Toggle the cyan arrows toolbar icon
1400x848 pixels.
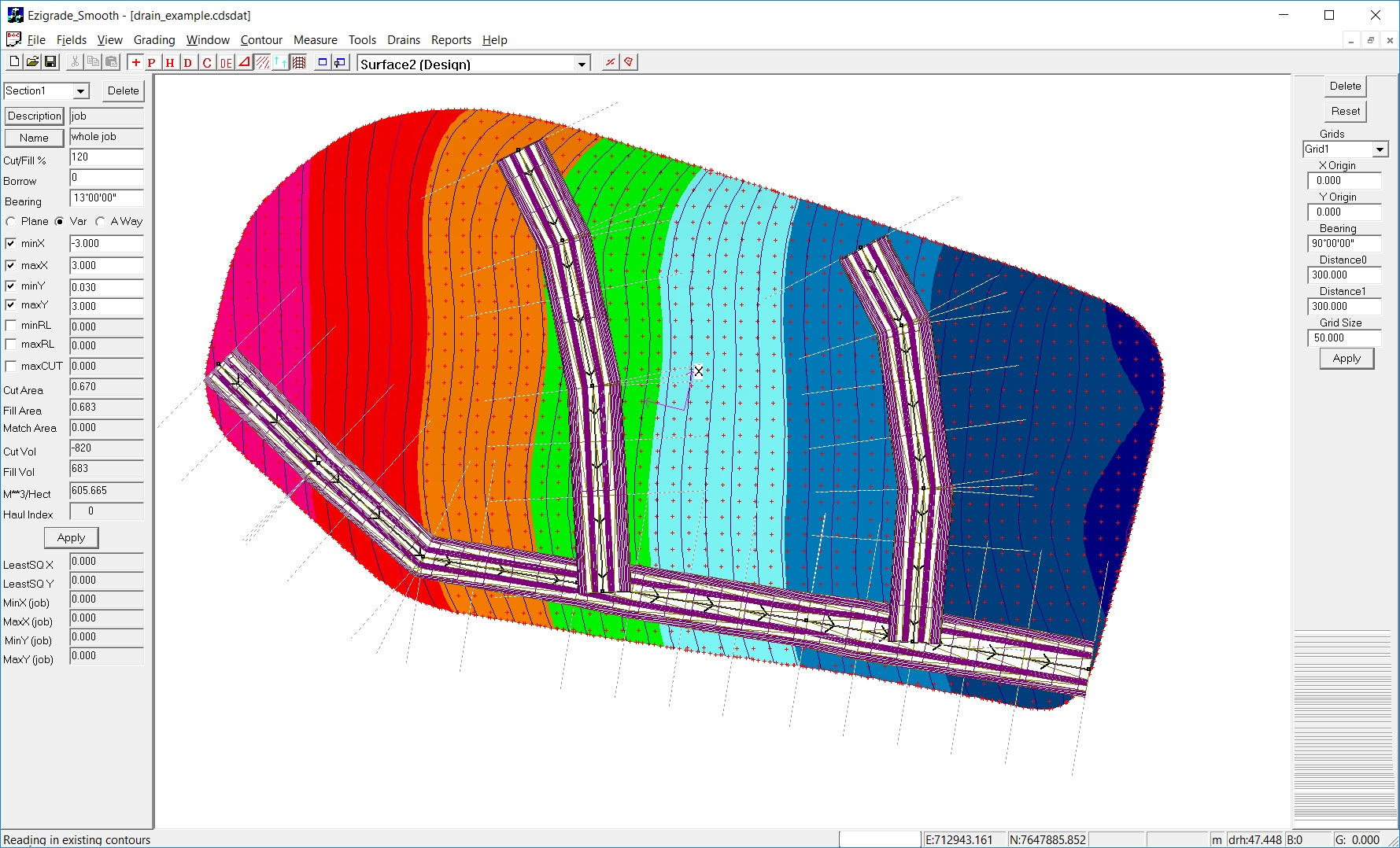(x=280, y=62)
